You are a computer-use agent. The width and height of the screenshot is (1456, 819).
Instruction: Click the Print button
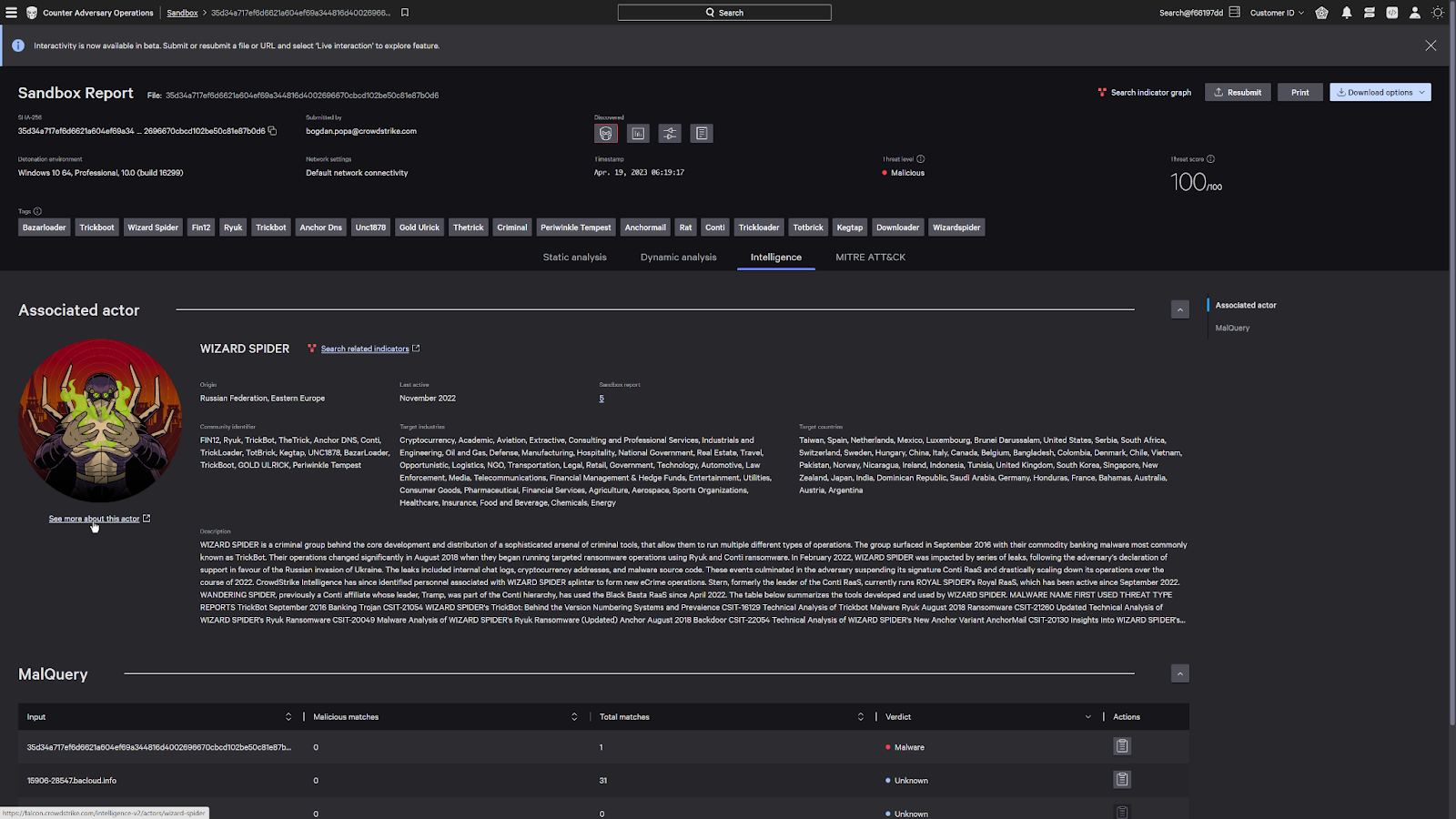1299,92
